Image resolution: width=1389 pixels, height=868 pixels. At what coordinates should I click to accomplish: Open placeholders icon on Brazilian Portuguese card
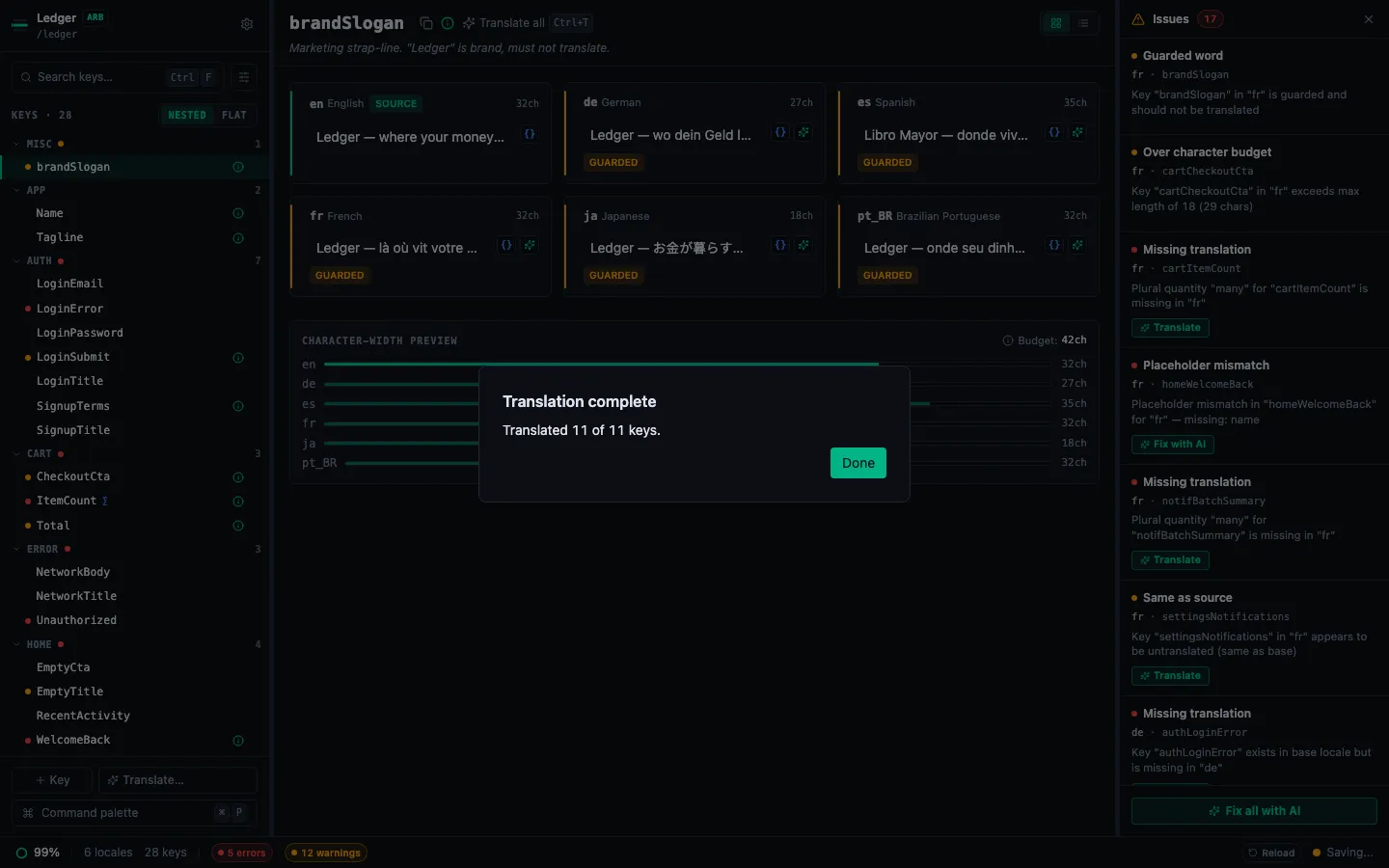(x=1054, y=245)
